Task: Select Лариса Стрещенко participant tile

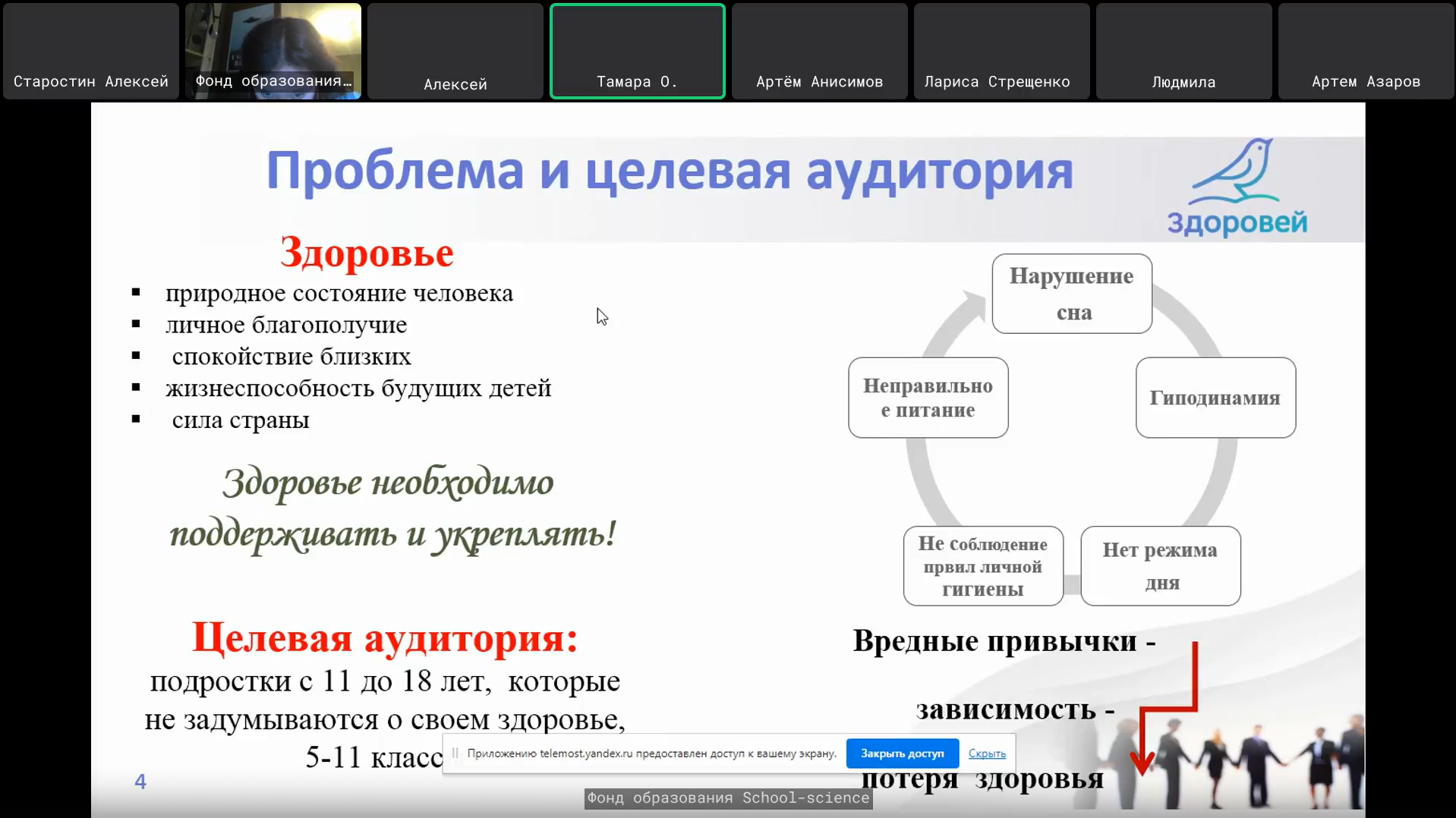Action: click(1001, 52)
